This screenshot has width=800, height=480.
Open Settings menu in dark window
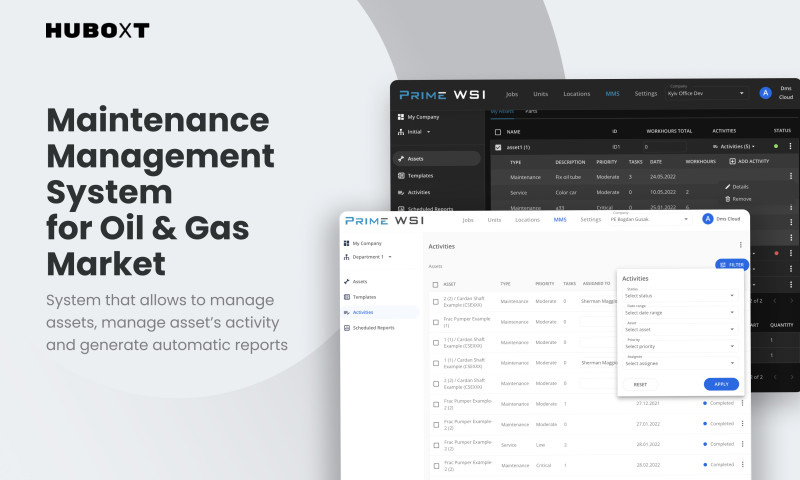[x=645, y=94]
